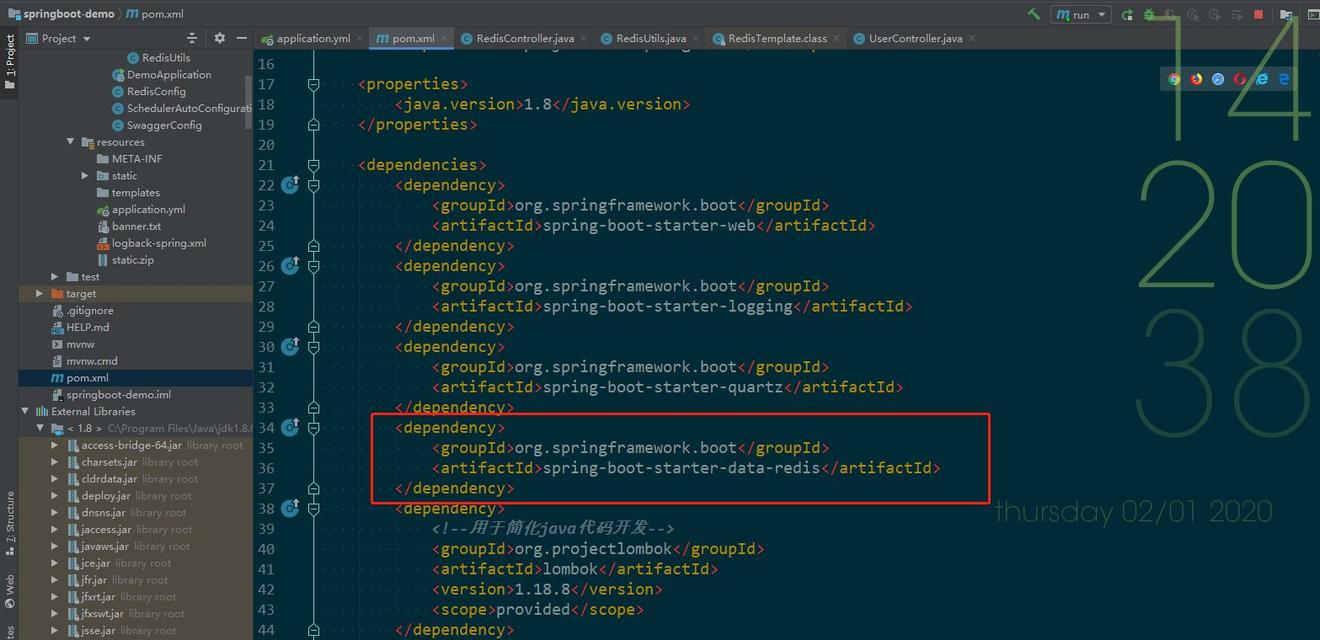The width and height of the screenshot is (1320, 640).
Task: Click the gutter marker on line 34
Action: [290, 427]
